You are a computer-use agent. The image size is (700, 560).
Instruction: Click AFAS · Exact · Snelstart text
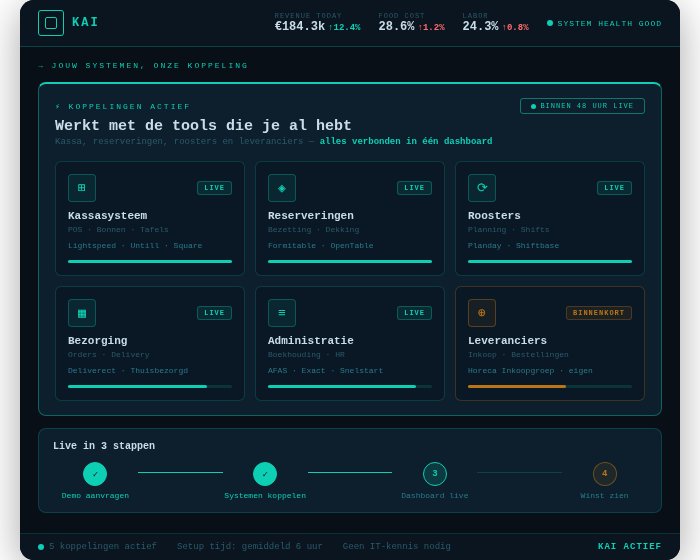pyautogui.click(x=325, y=371)
